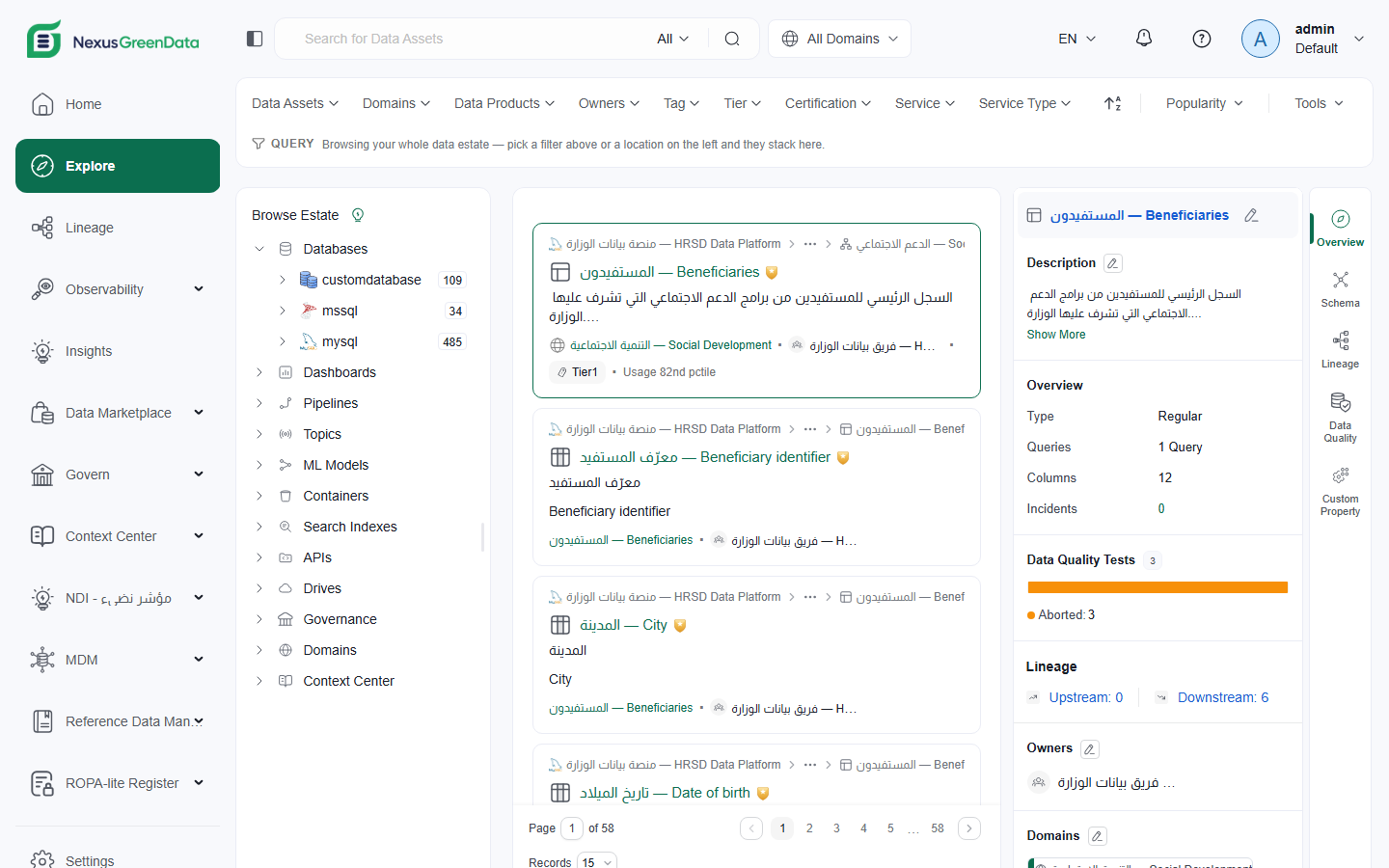Screen dimensions: 1389x868
Task: Edit Domains with the pencil icon
Action: click(x=1098, y=836)
